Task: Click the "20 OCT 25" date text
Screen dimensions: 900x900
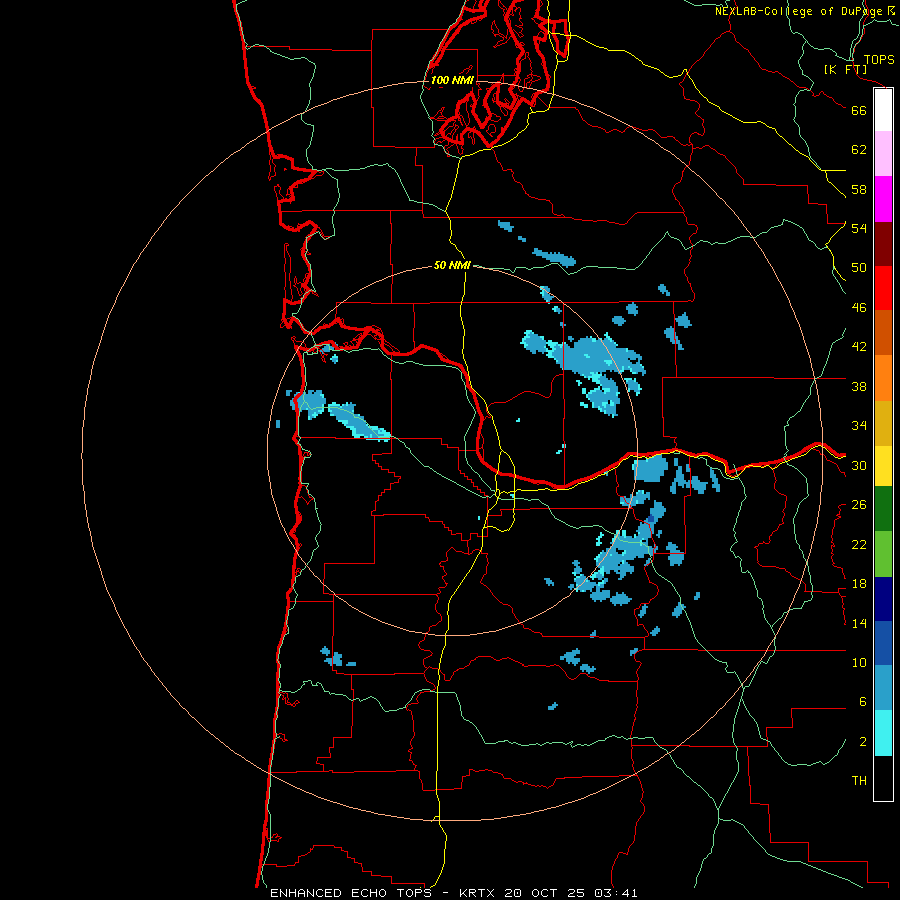Action: tap(545, 893)
